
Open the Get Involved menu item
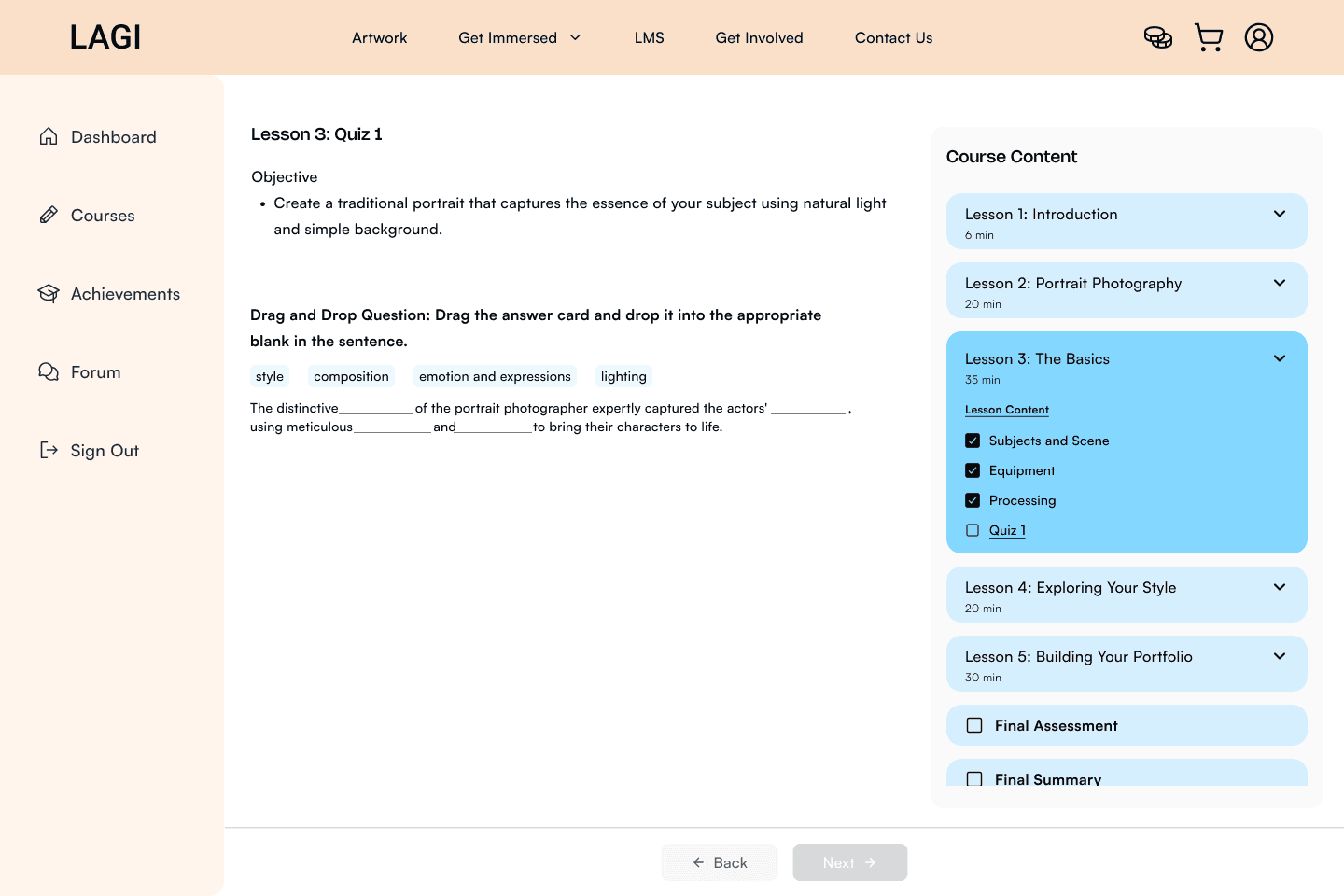coord(759,37)
